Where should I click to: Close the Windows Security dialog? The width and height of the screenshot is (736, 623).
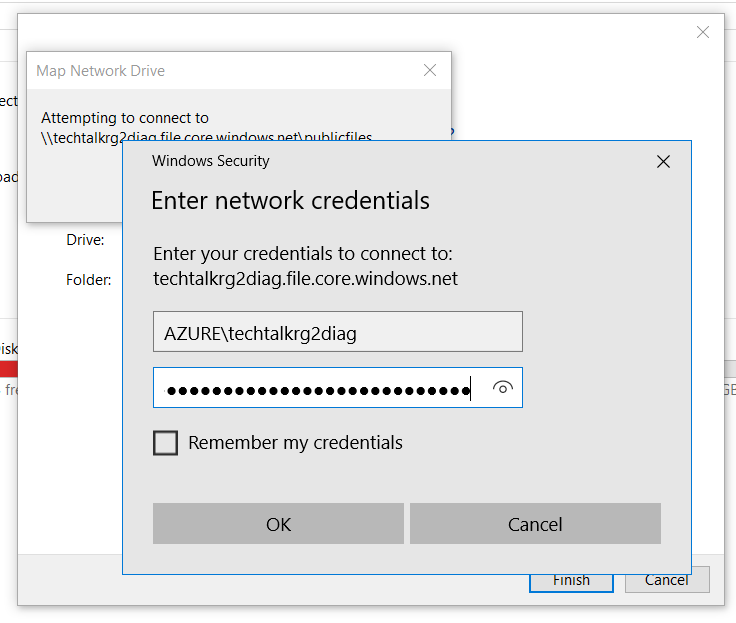(x=663, y=162)
